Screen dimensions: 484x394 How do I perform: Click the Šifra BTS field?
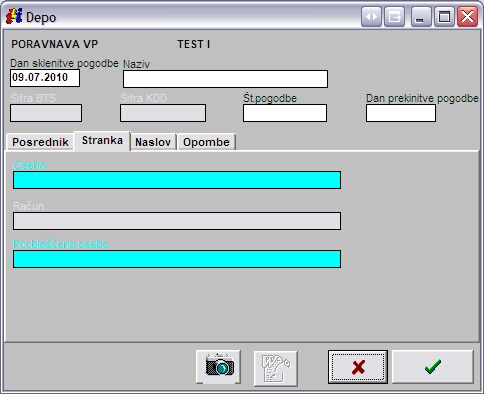tap(46, 113)
